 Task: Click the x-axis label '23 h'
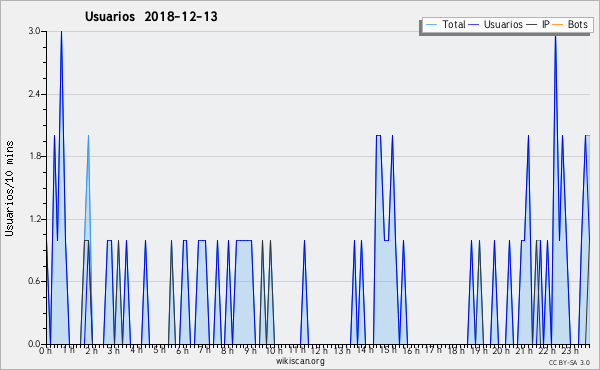click(570, 350)
